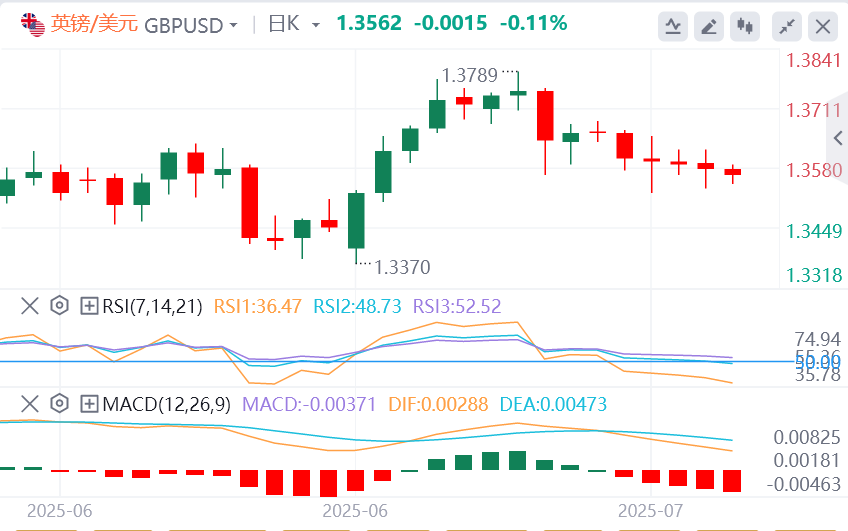Click the RSI(7,14,21) label
848x531 pixels.
(152, 306)
